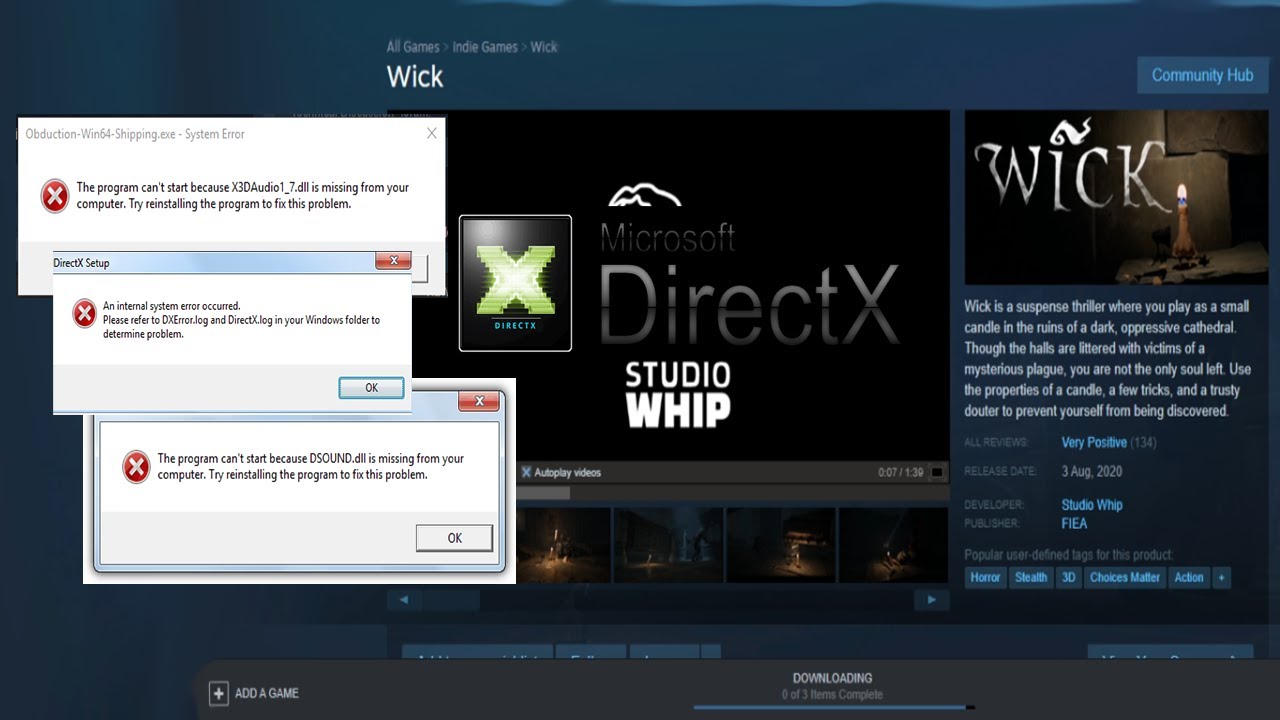The width and height of the screenshot is (1280, 720).
Task: Click the DirectX logo icon
Action: click(x=515, y=283)
